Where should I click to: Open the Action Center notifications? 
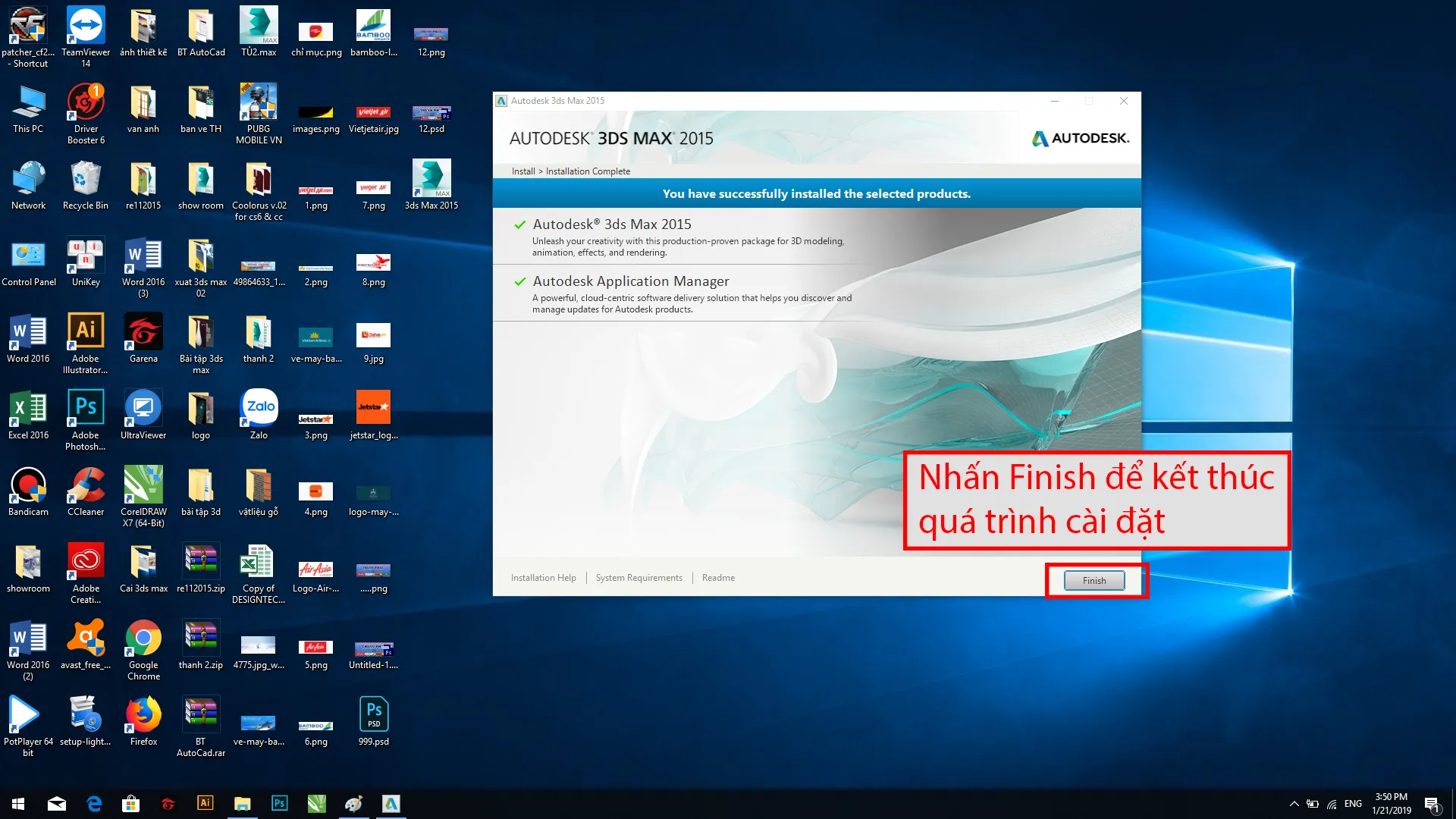click(x=1432, y=804)
